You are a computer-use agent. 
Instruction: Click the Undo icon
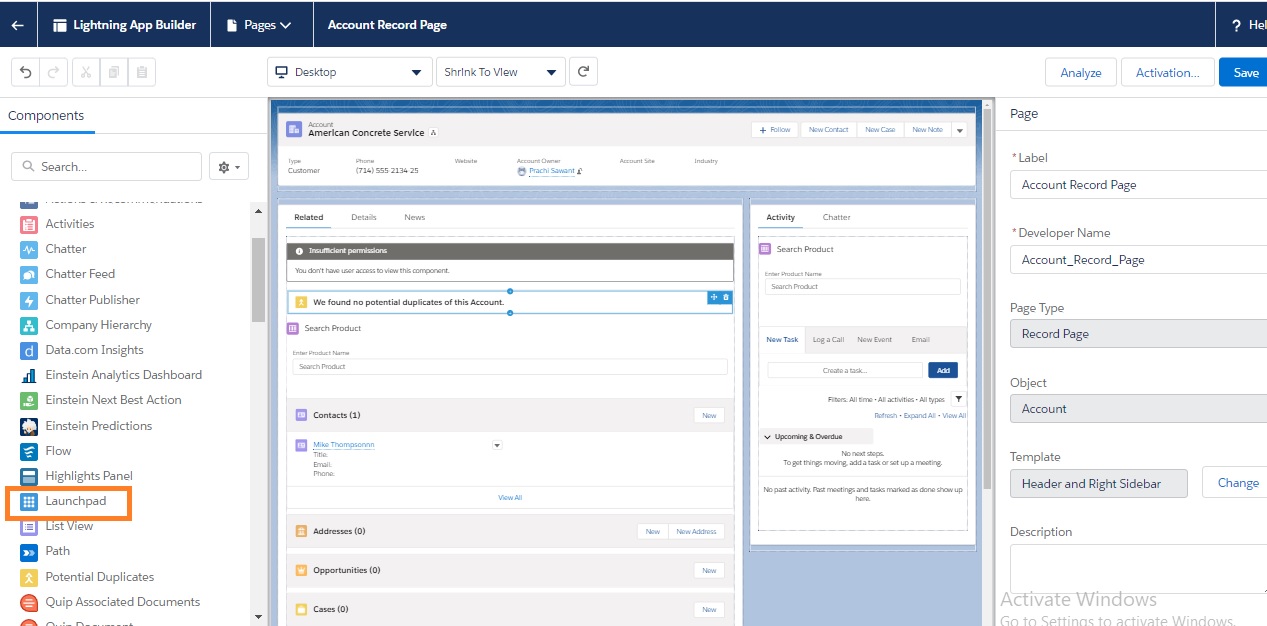(x=26, y=72)
